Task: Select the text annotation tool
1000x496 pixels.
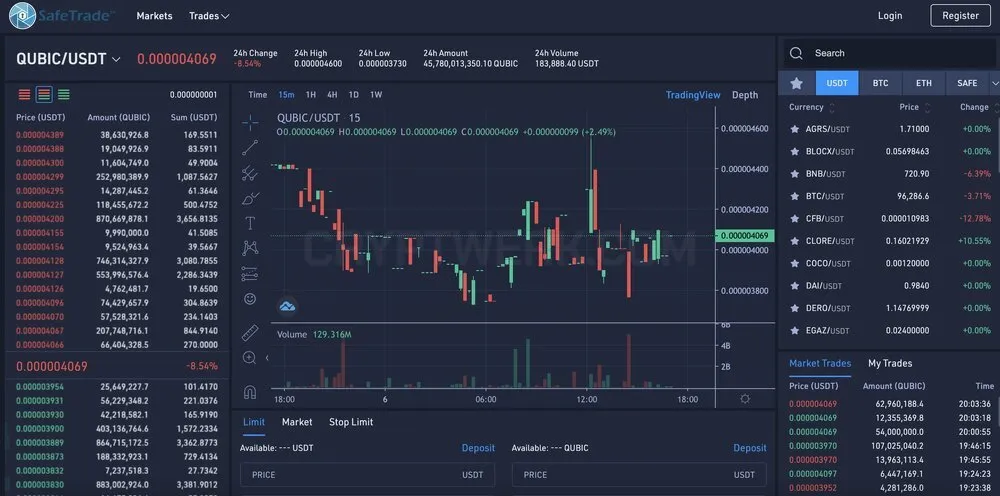Action: coord(250,223)
